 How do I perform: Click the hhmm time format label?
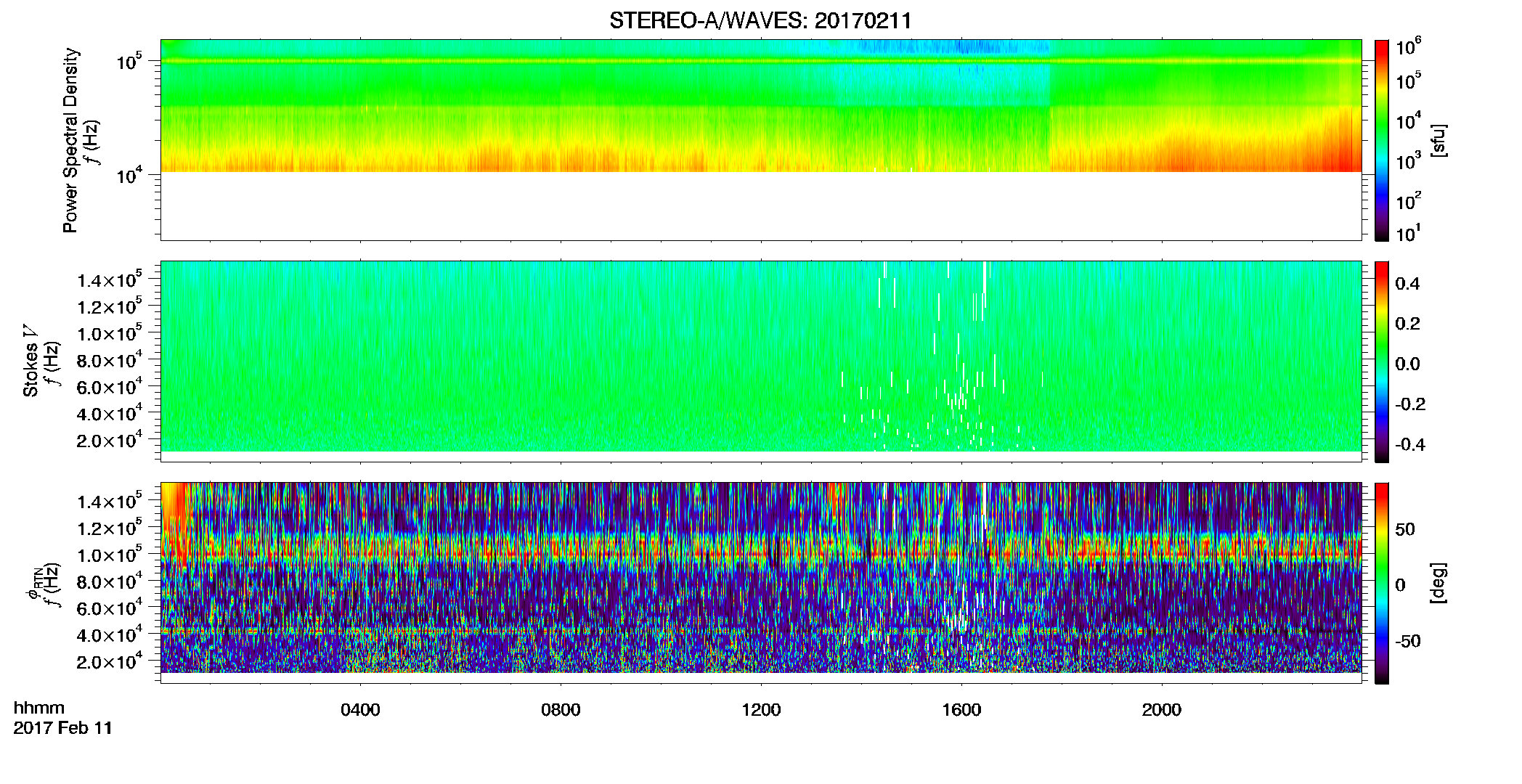[39, 709]
